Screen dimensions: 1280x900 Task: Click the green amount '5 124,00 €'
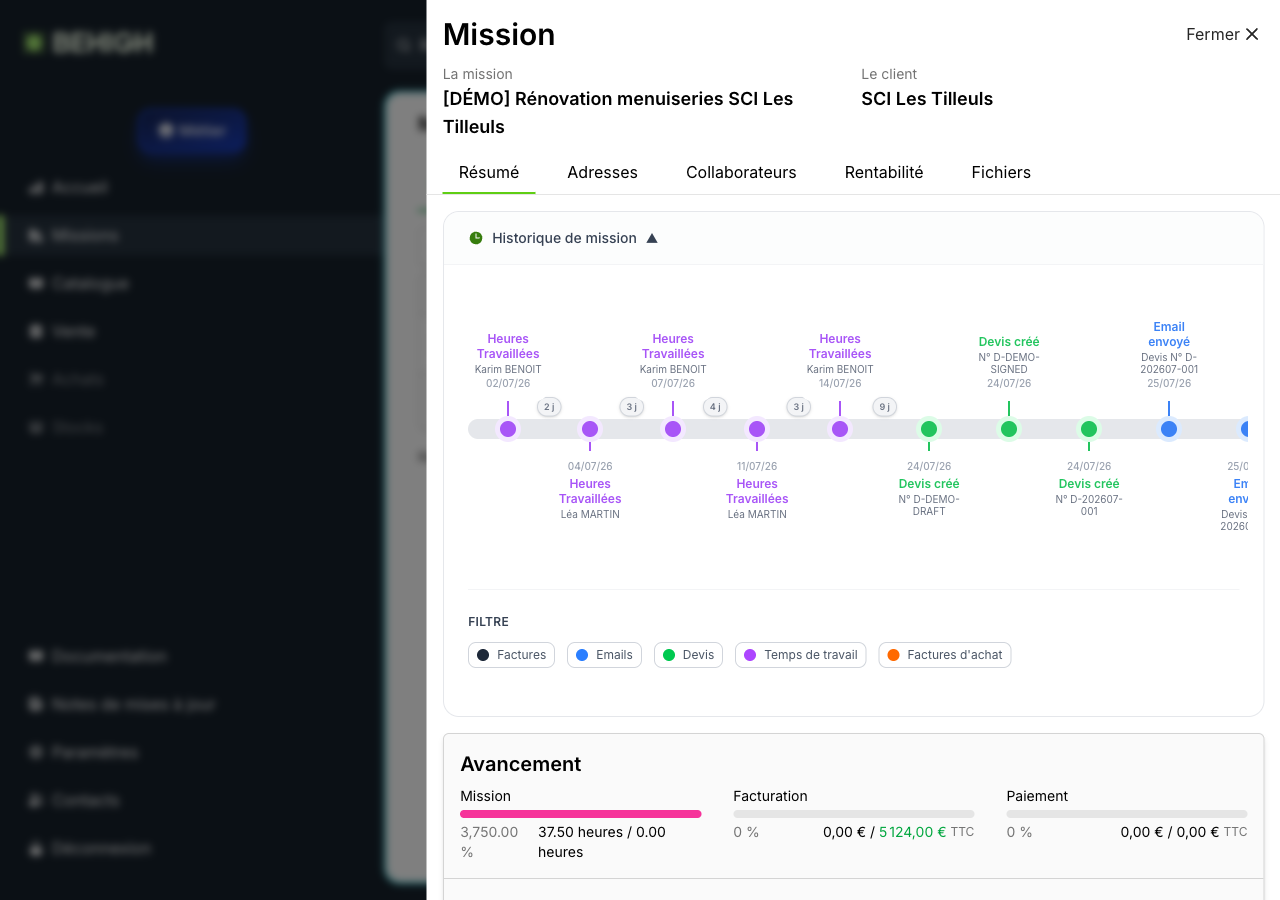[x=912, y=832]
